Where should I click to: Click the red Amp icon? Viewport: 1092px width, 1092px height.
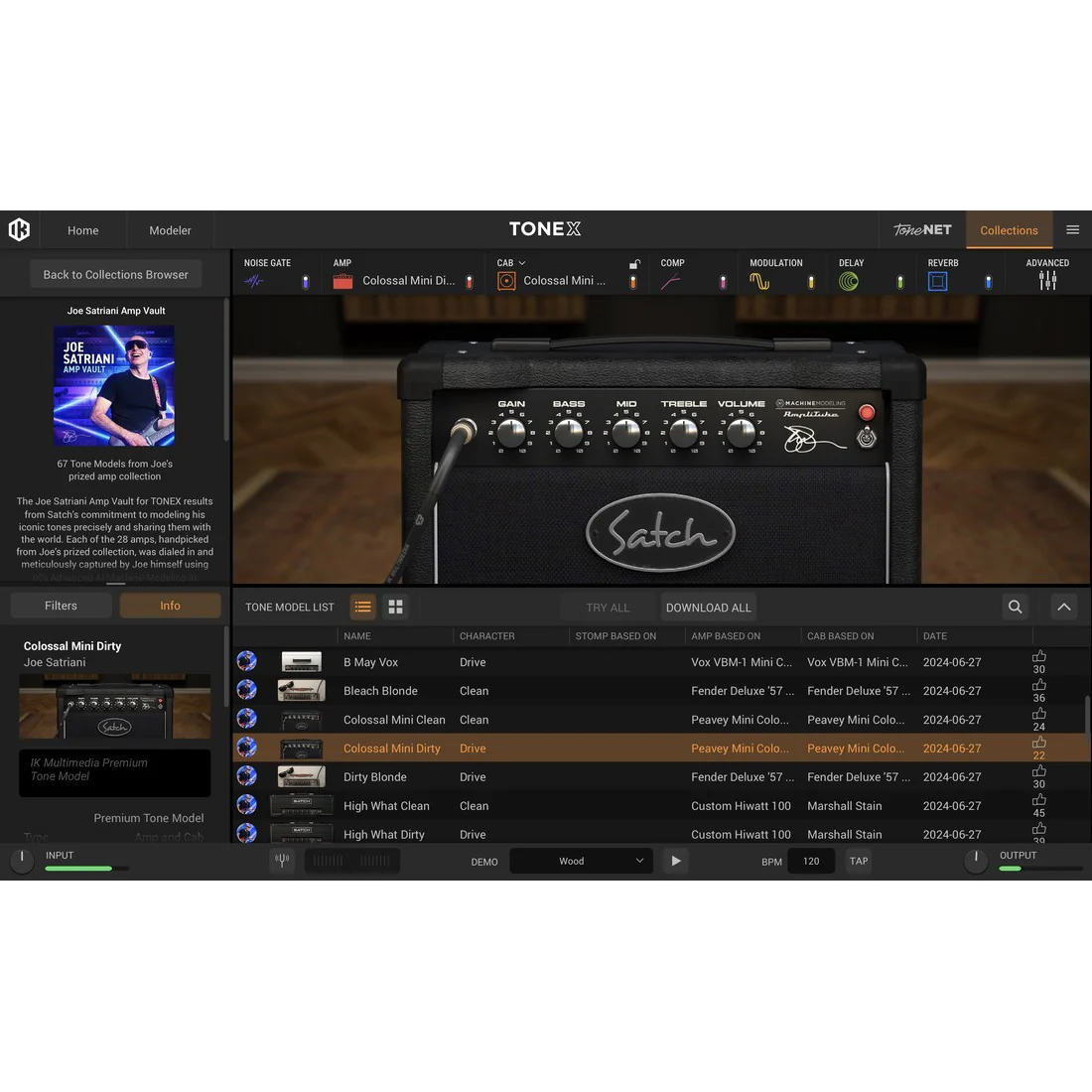pos(342,281)
